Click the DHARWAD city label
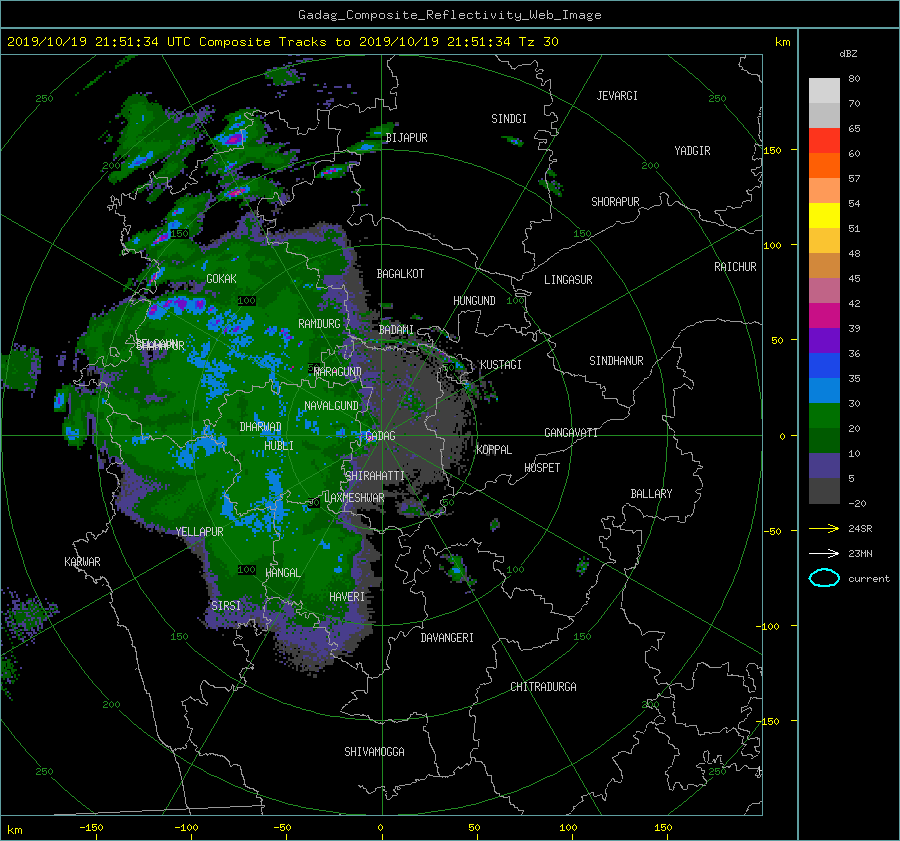The image size is (900, 841). pyautogui.click(x=261, y=427)
